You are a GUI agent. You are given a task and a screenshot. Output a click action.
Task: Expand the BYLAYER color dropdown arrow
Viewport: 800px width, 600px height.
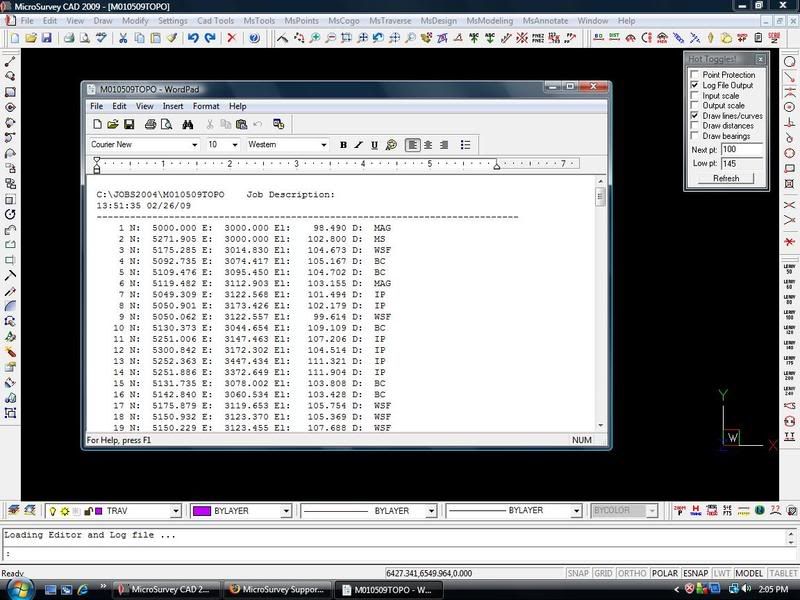click(x=286, y=511)
